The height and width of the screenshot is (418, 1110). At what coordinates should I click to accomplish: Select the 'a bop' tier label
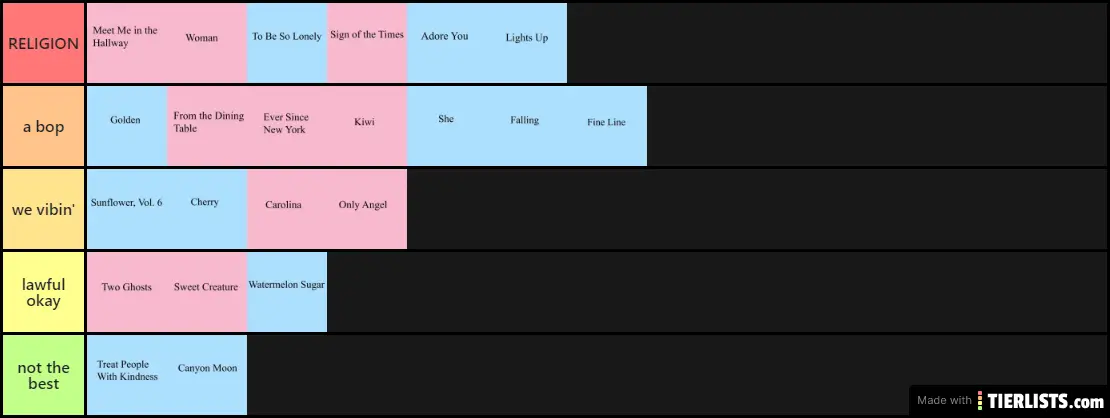pos(43,126)
